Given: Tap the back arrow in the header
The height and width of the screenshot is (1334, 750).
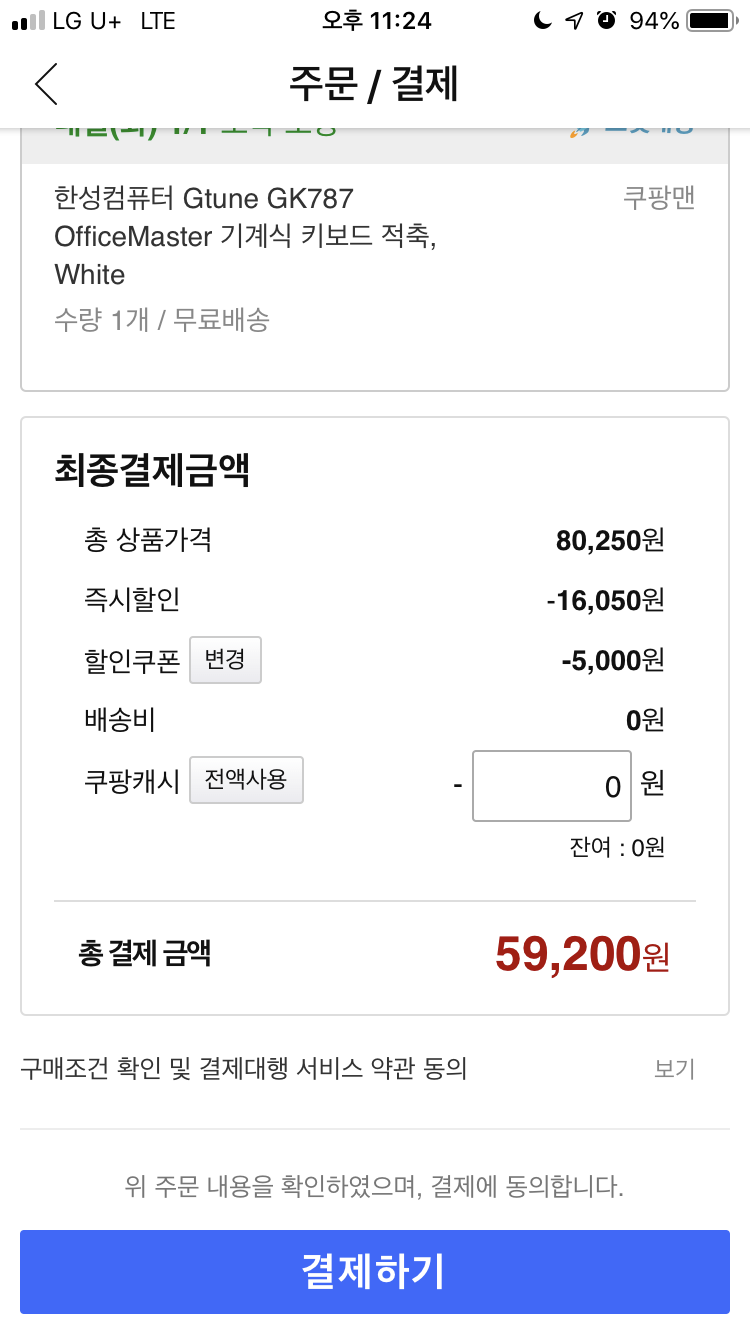Looking at the screenshot, I should pos(47,84).
